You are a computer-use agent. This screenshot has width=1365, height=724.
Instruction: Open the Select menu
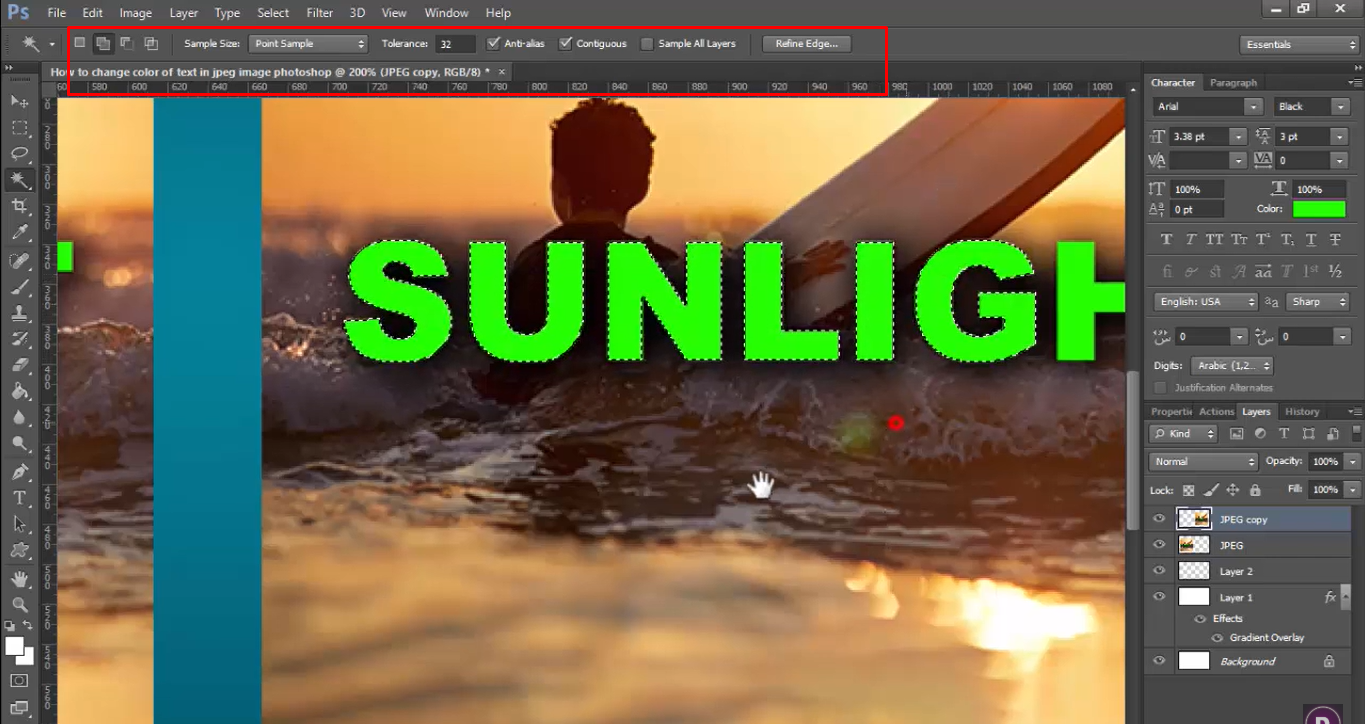272,12
